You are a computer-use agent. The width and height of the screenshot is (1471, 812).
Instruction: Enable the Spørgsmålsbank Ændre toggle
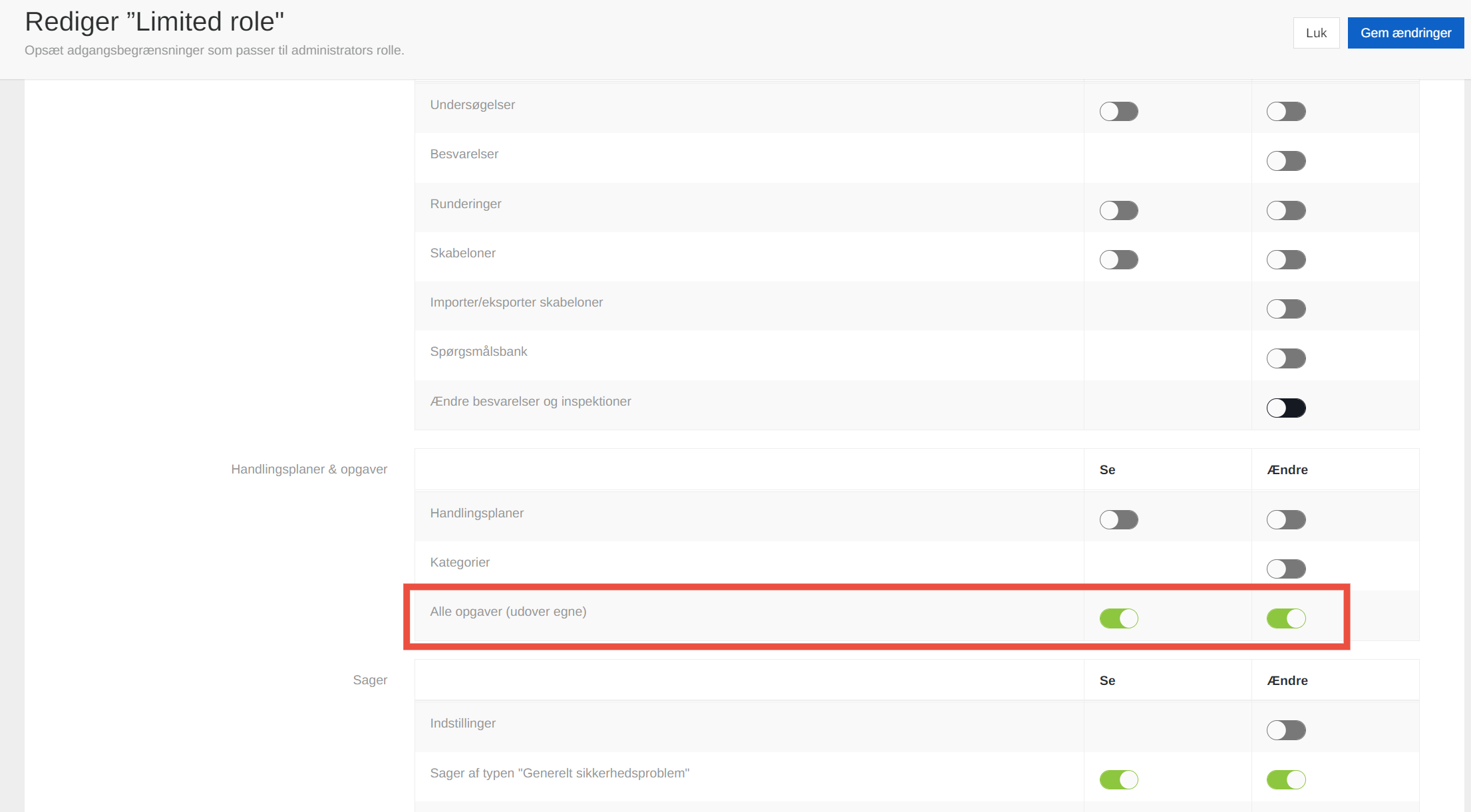1285,358
